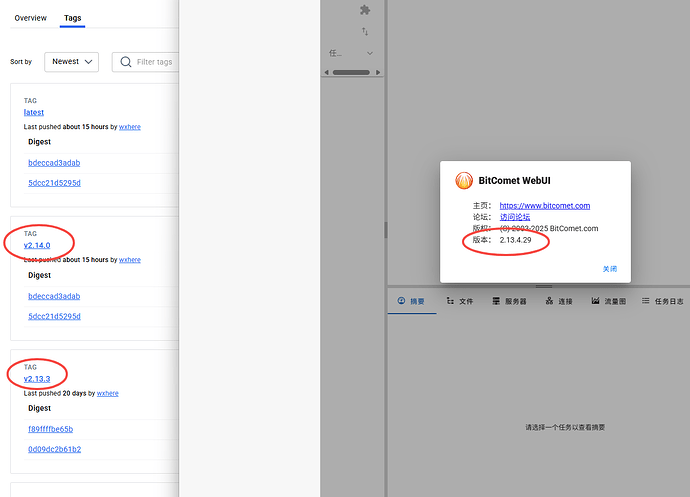Open the https://www.bitcomet.com homepage link
This screenshot has height=497, width=690.
pos(545,206)
